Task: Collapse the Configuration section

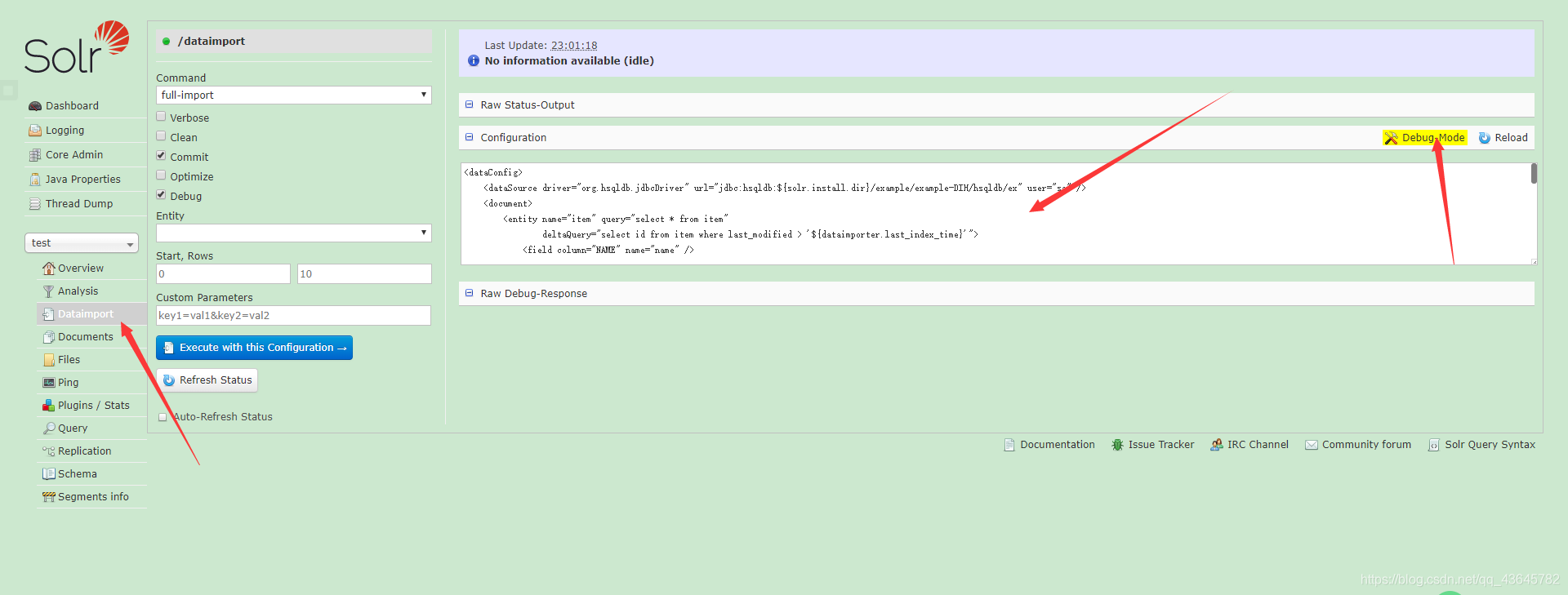Action: point(470,137)
